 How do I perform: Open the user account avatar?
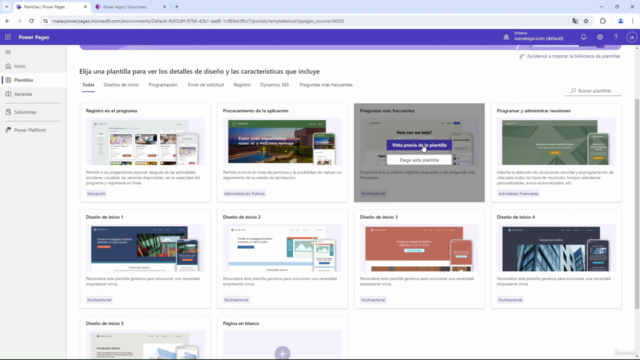point(631,37)
